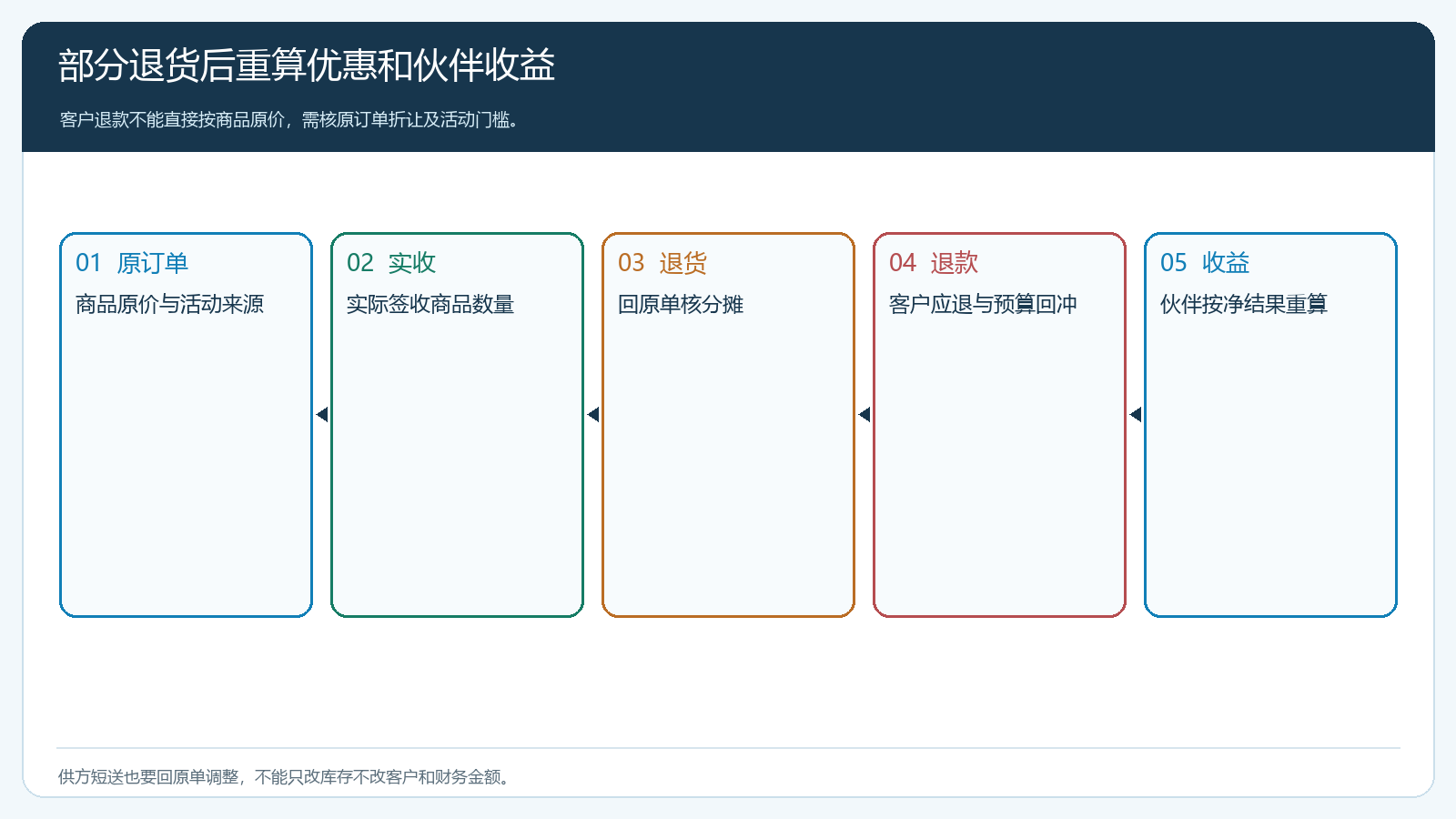Viewport: 1456px width, 819px height.
Task: Select the 04 退款 card heading
Action: tap(934, 263)
